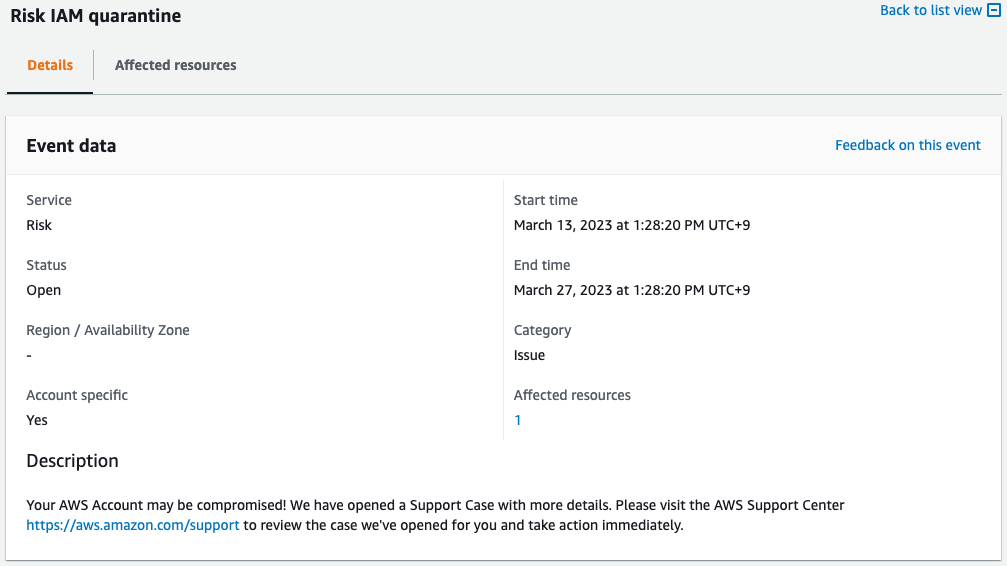Click the Status value Open
The height and width of the screenshot is (566, 1007).
(x=44, y=290)
